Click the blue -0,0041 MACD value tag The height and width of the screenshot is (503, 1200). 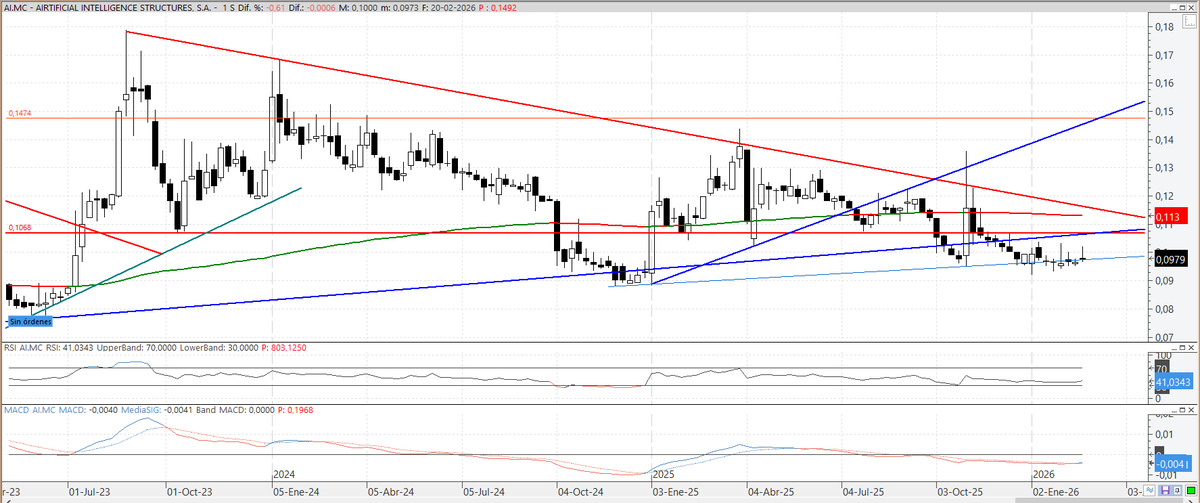point(1174,465)
